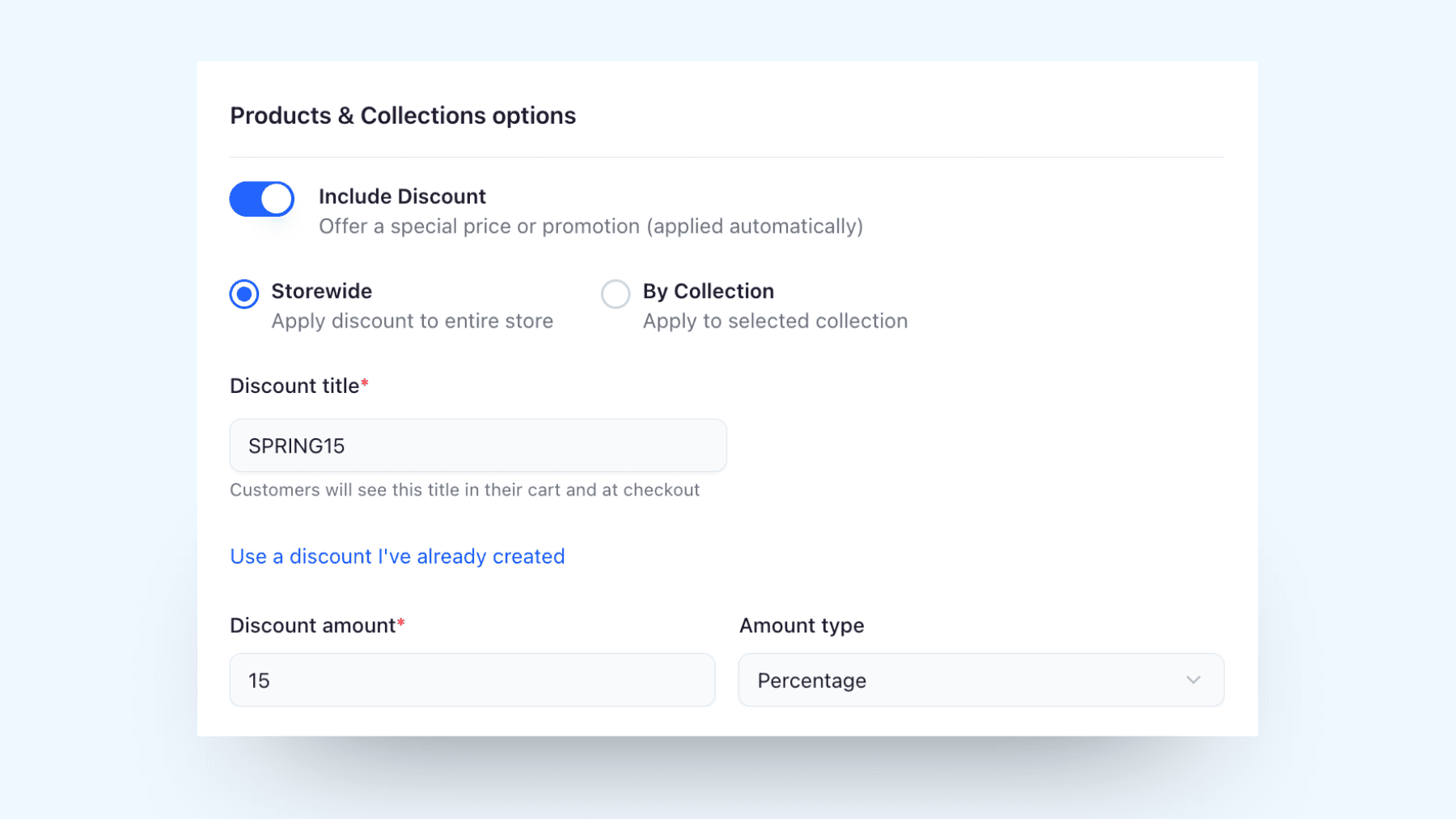
Task: Click the Percentage value in dropdown
Action: click(811, 681)
